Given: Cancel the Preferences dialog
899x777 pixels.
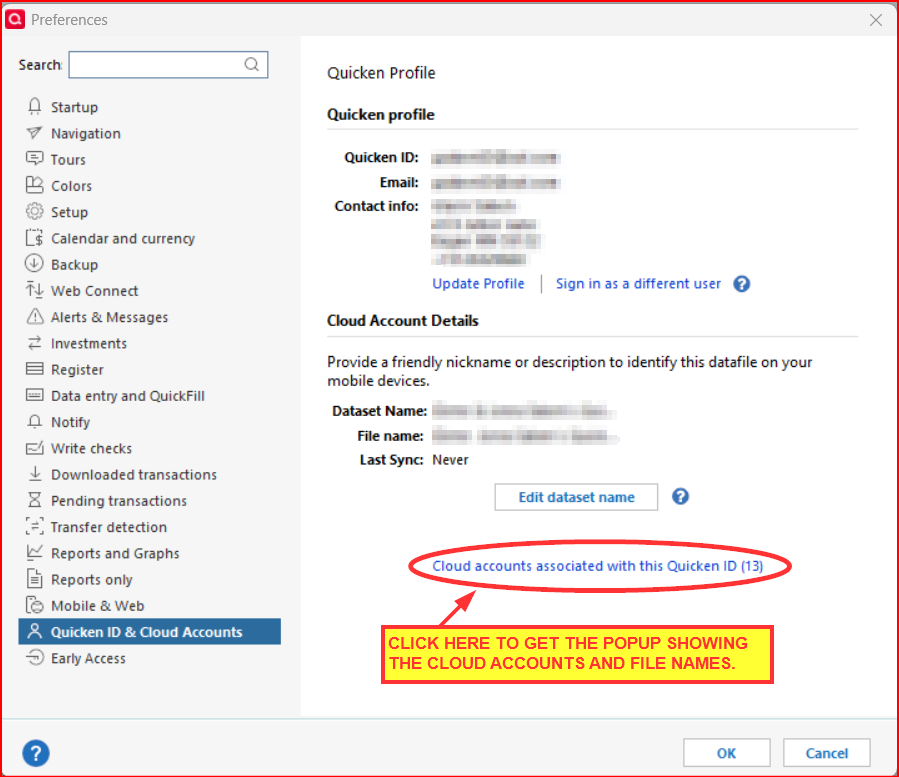Looking at the screenshot, I should click(x=827, y=753).
